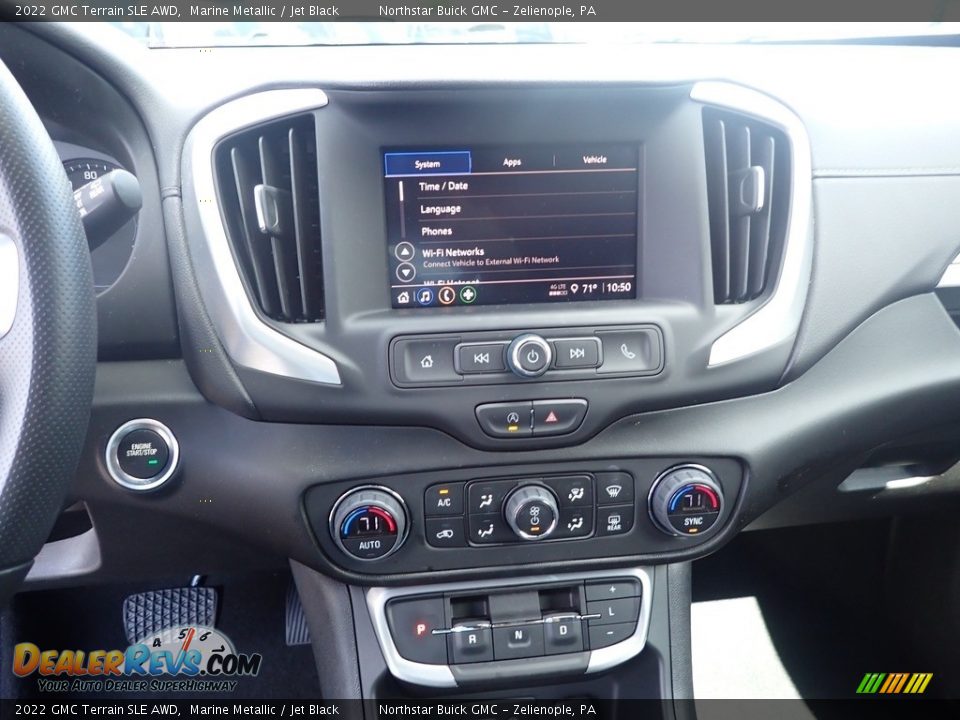Toggle the A/C button
Viewport: 960px width, 720px height.
click(444, 500)
